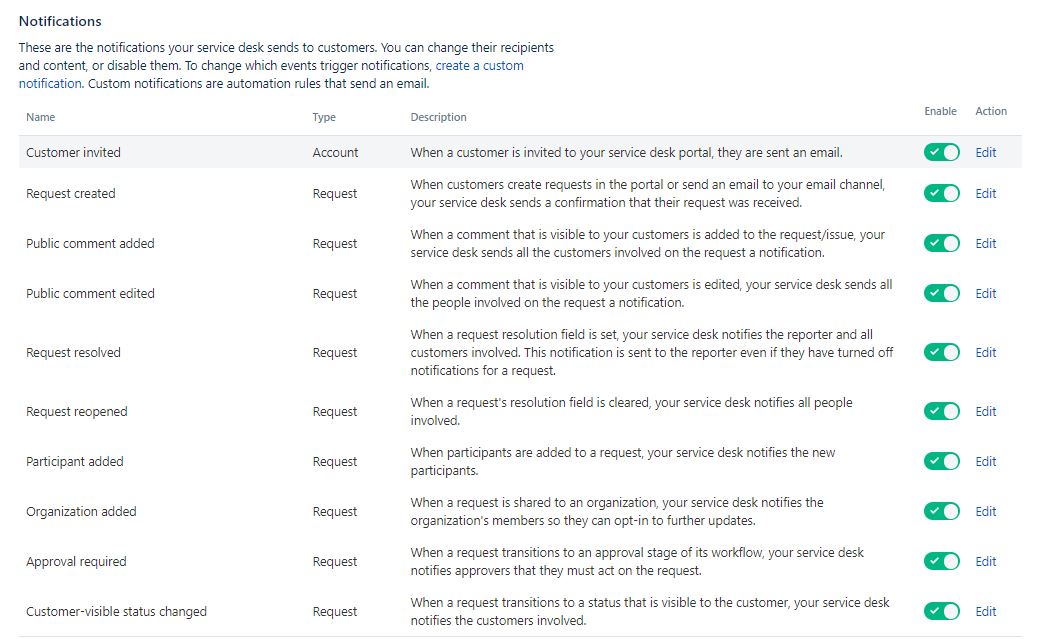Click the Action column header

[x=991, y=111]
